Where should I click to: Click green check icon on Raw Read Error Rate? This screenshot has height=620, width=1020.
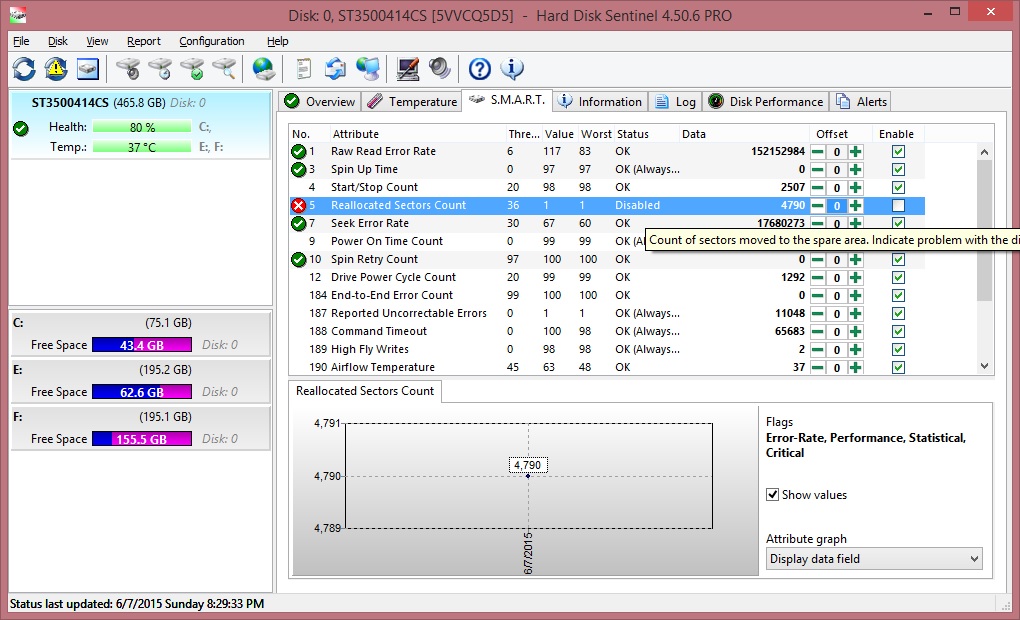coord(299,152)
